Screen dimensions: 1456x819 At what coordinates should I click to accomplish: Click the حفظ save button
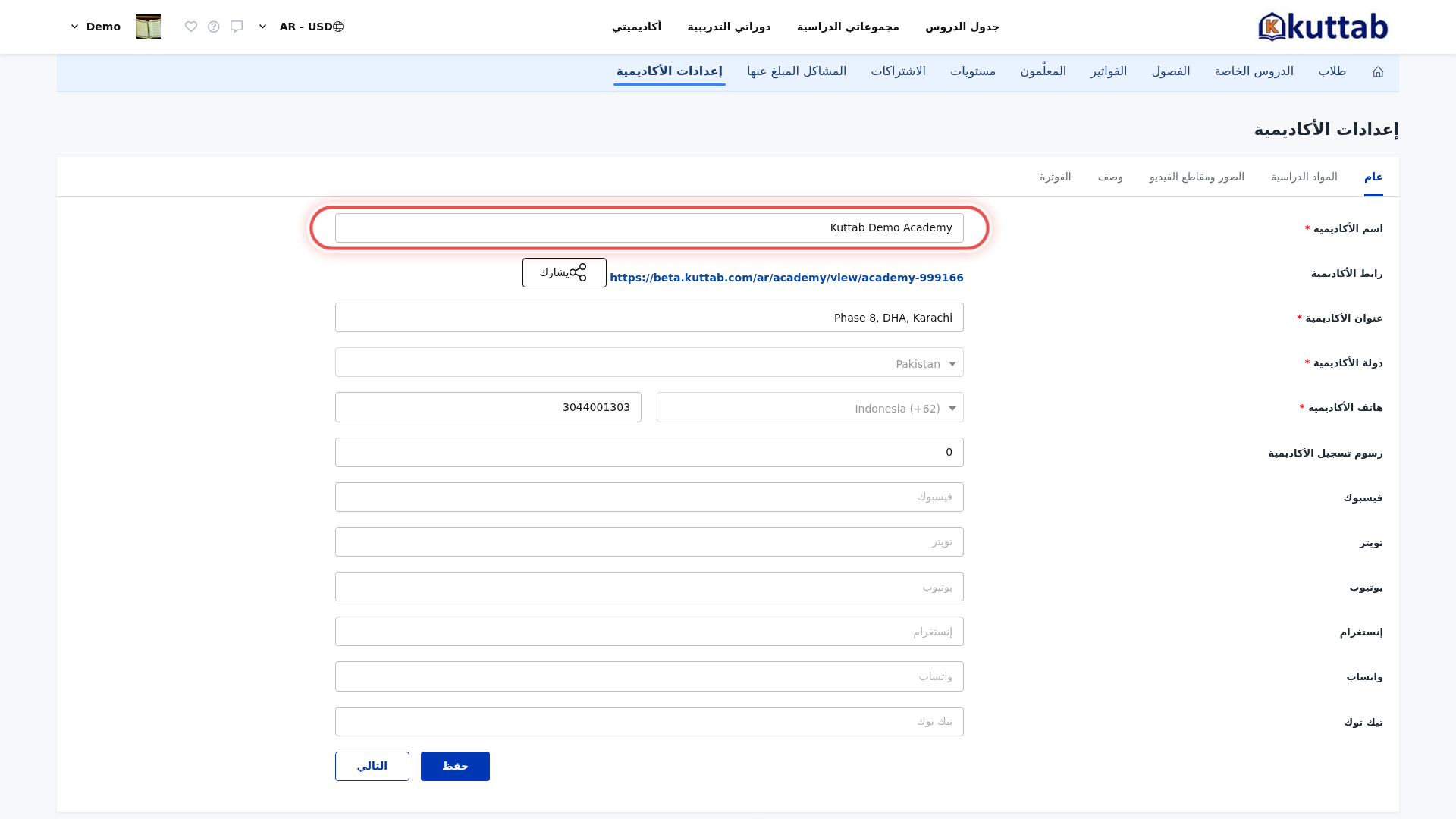pyautogui.click(x=455, y=766)
